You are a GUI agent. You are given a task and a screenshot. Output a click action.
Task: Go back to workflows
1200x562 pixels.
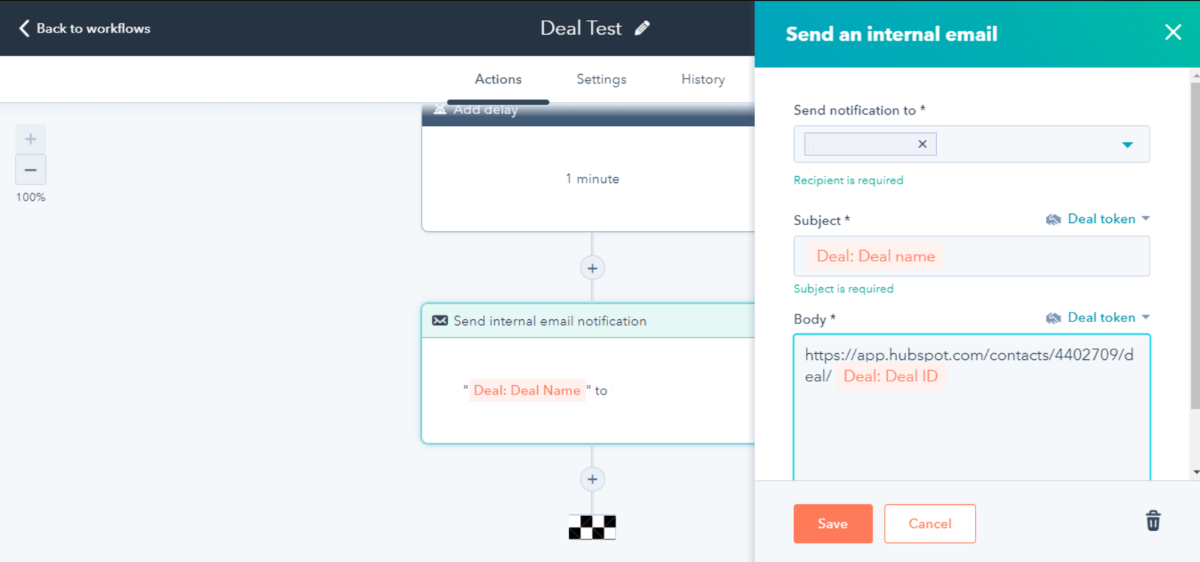click(85, 28)
